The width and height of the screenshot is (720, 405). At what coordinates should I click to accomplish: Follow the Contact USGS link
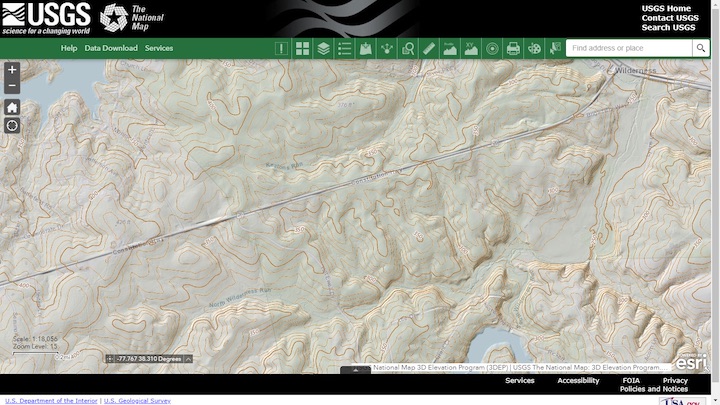point(670,18)
